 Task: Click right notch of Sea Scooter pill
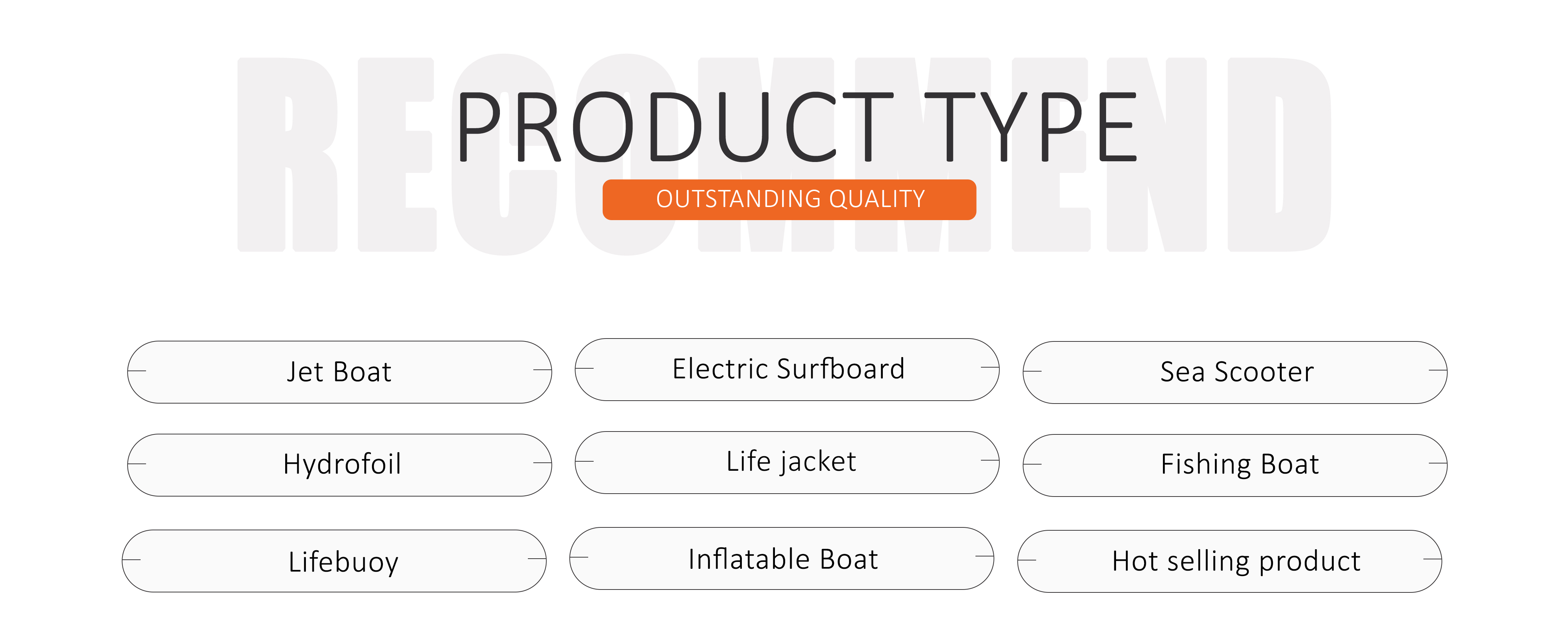click(x=1438, y=370)
